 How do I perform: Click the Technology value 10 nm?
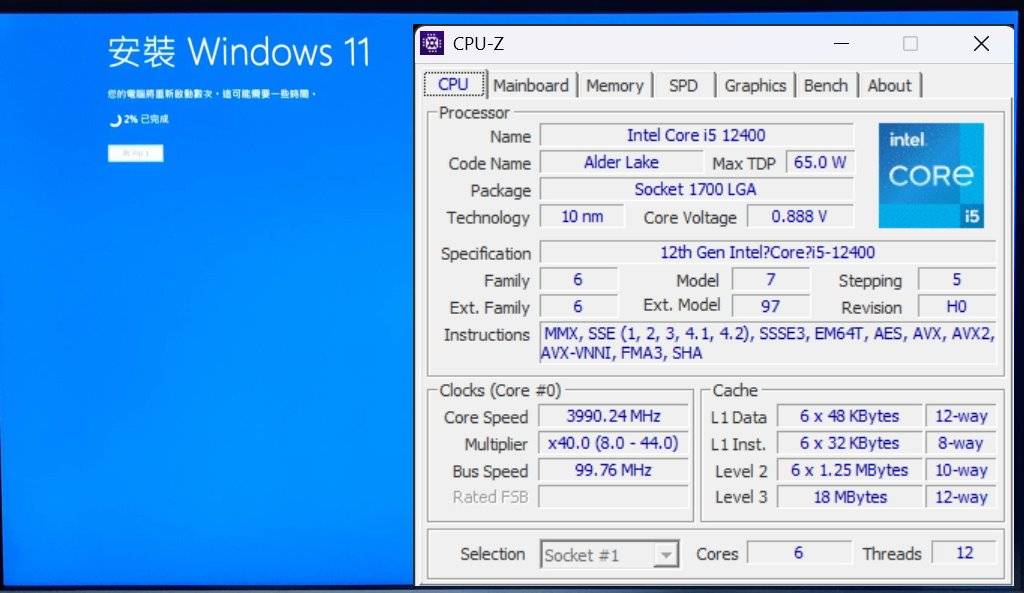point(582,216)
